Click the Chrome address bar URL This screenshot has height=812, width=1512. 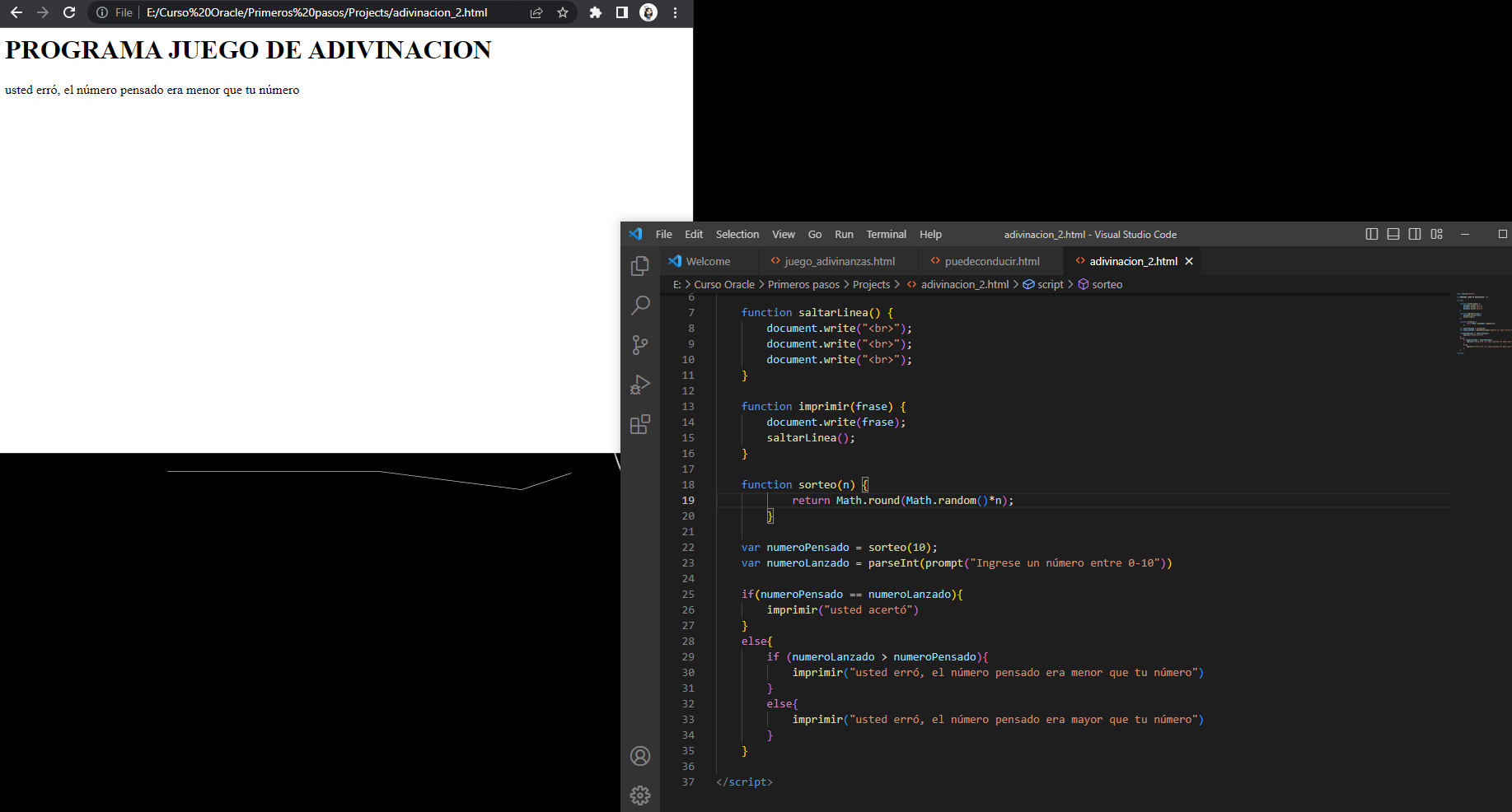coord(316,12)
